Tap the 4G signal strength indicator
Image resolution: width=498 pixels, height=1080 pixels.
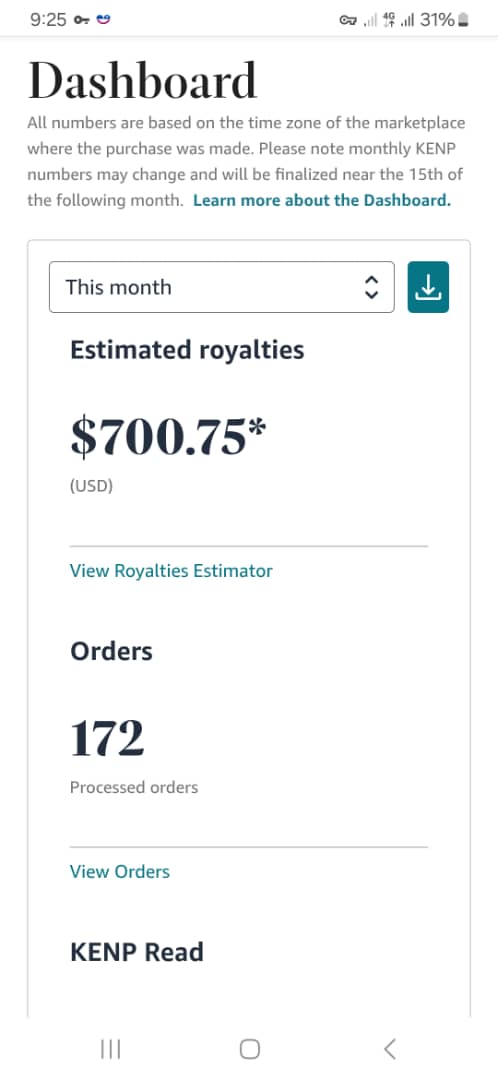[399, 20]
